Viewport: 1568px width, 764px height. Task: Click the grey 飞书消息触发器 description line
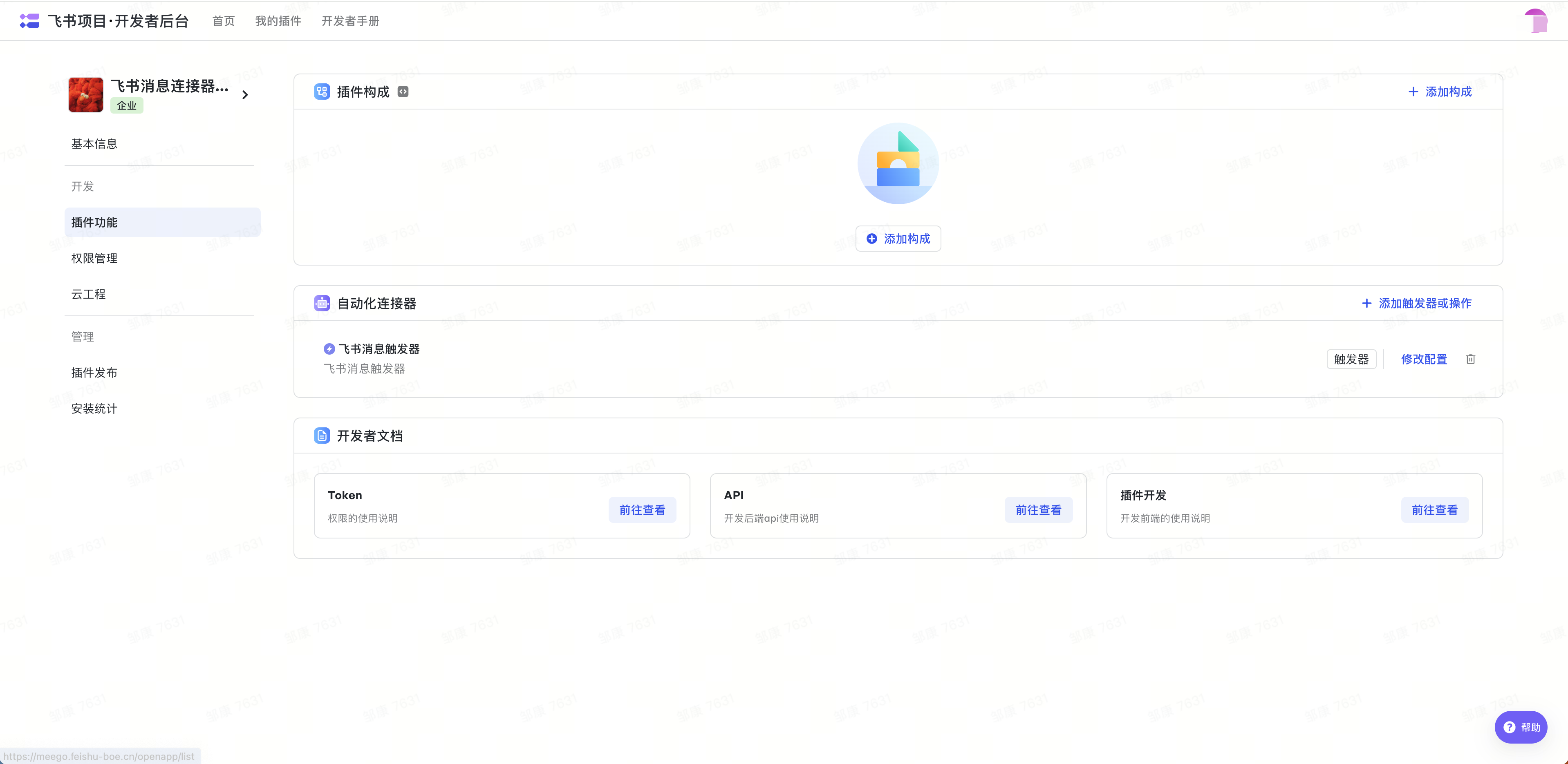click(x=364, y=369)
